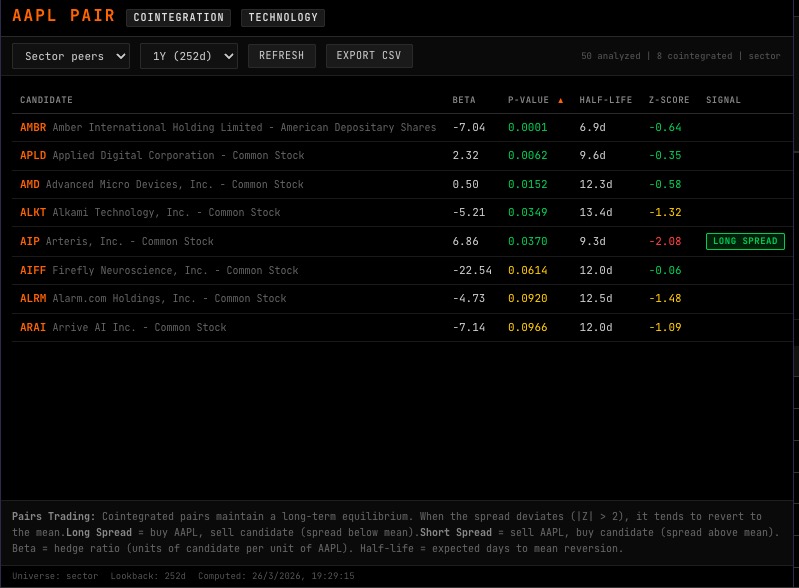Click Firefly Neuroscience company name

click(175, 271)
